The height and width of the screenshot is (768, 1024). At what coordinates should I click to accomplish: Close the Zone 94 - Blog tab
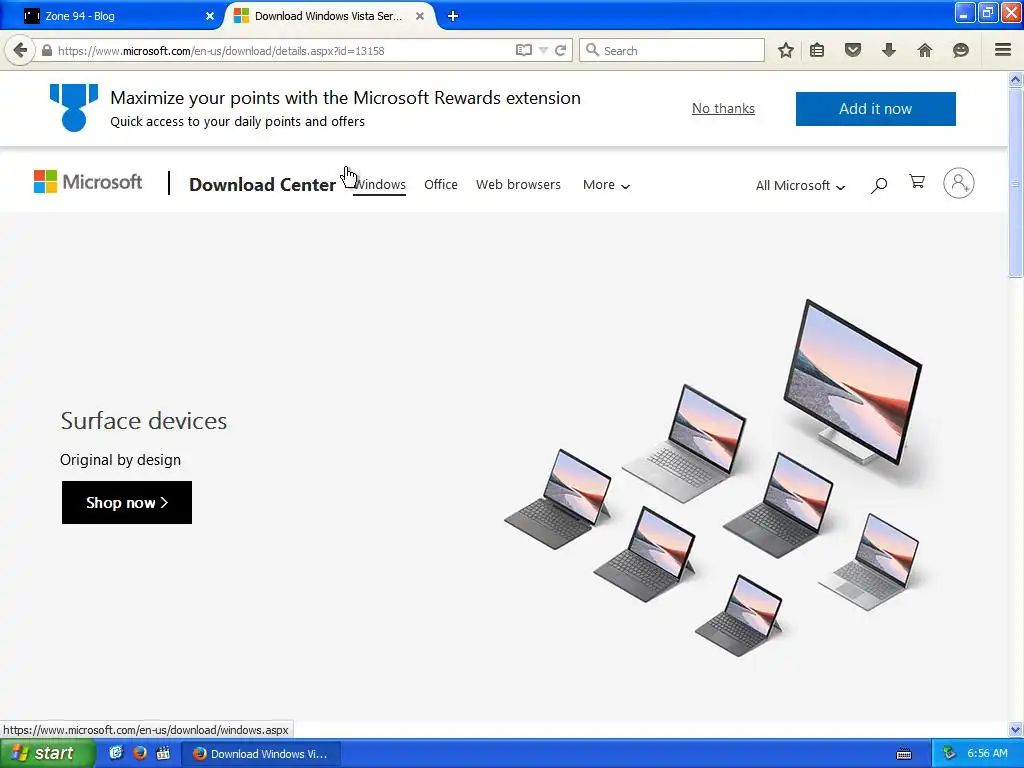pyautogui.click(x=210, y=16)
